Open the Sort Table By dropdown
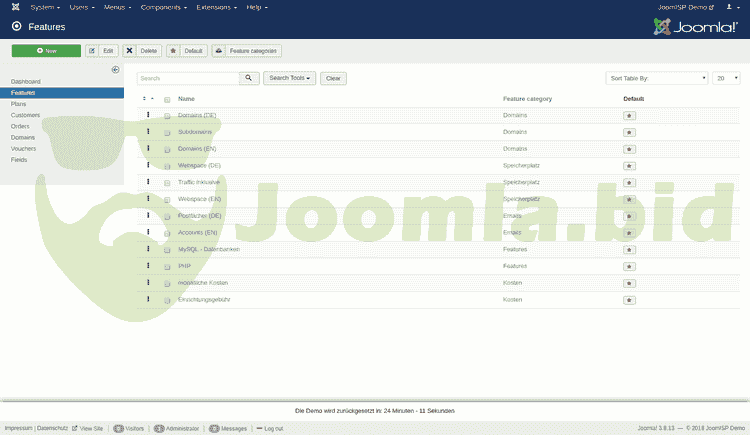750x435 pixels. (x=656, y=77)
